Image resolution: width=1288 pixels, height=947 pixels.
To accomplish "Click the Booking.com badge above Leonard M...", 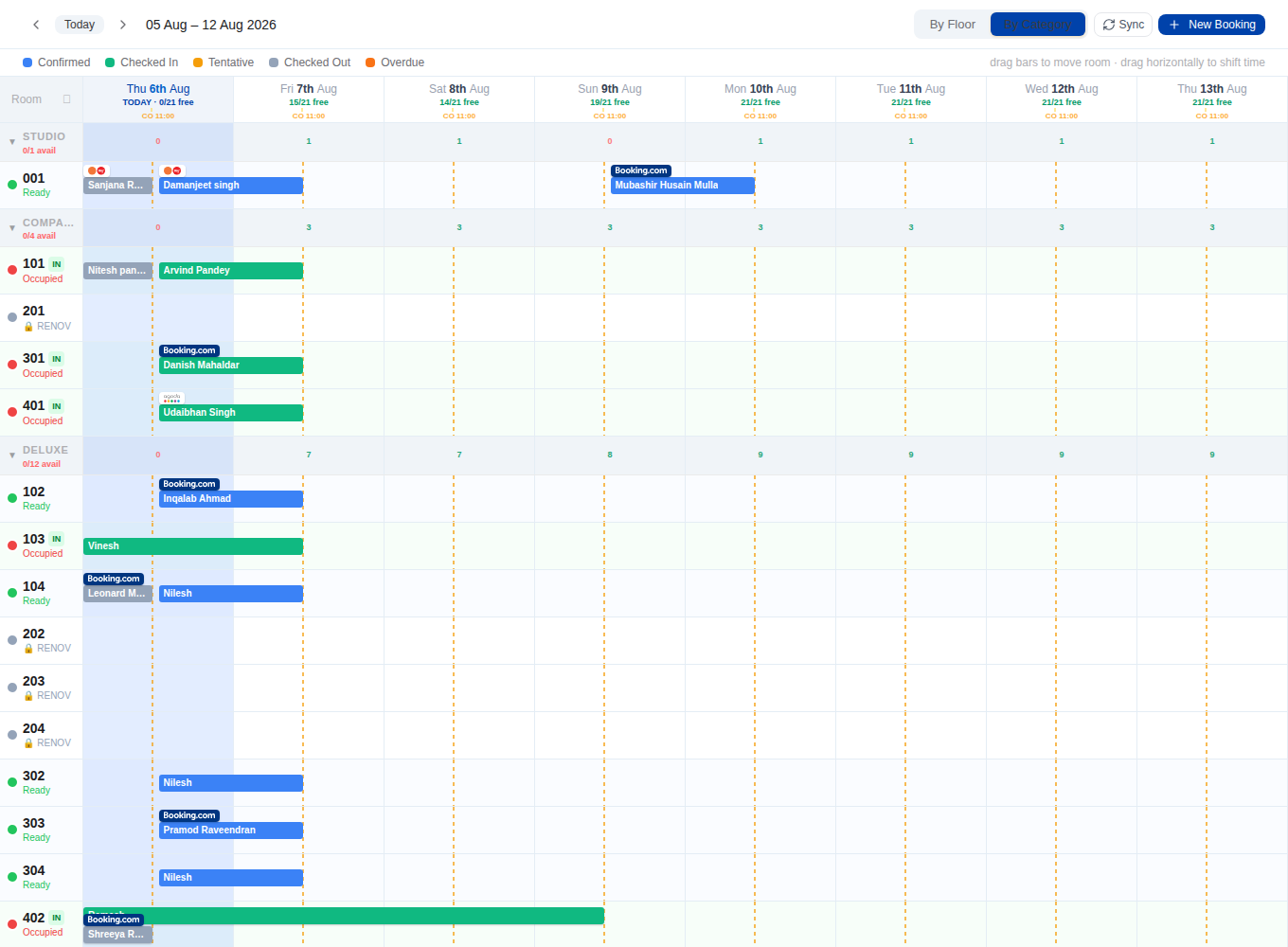I will (114, 579).
